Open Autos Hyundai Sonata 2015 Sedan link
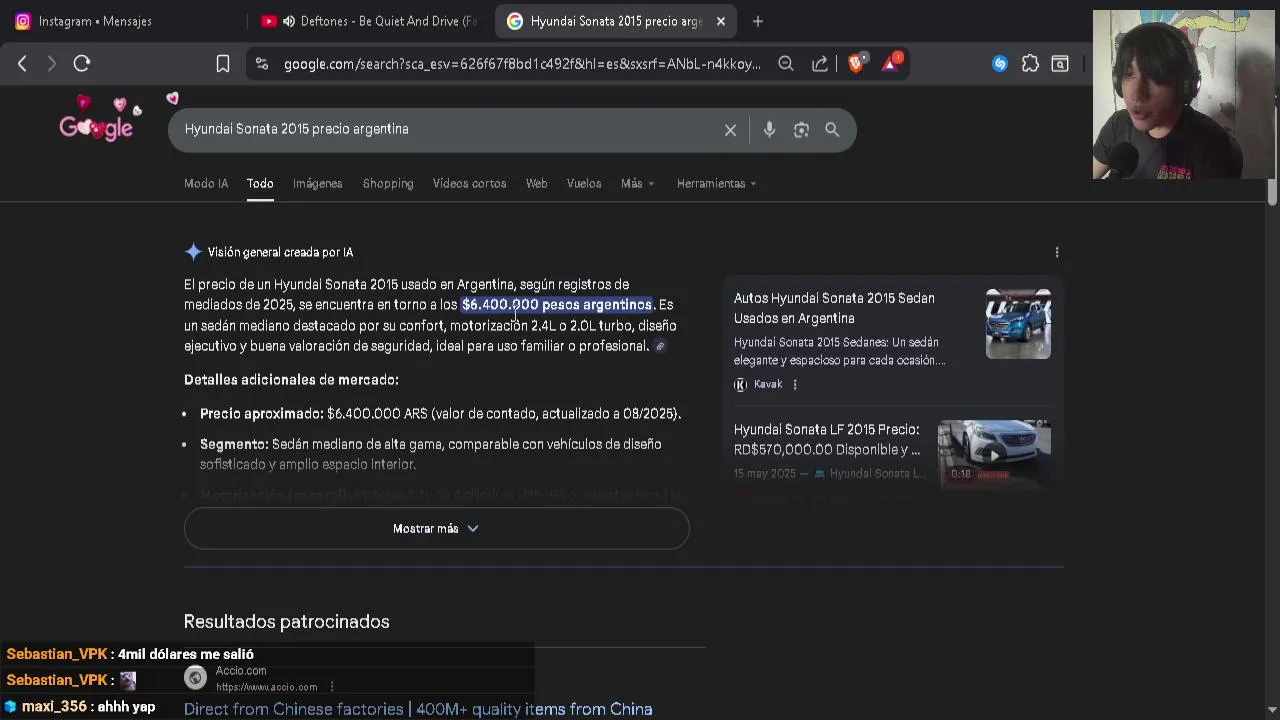 (834, 308)
